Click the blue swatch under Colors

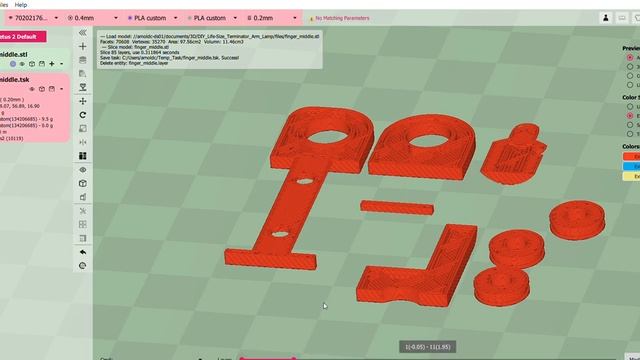click(631, 167)
